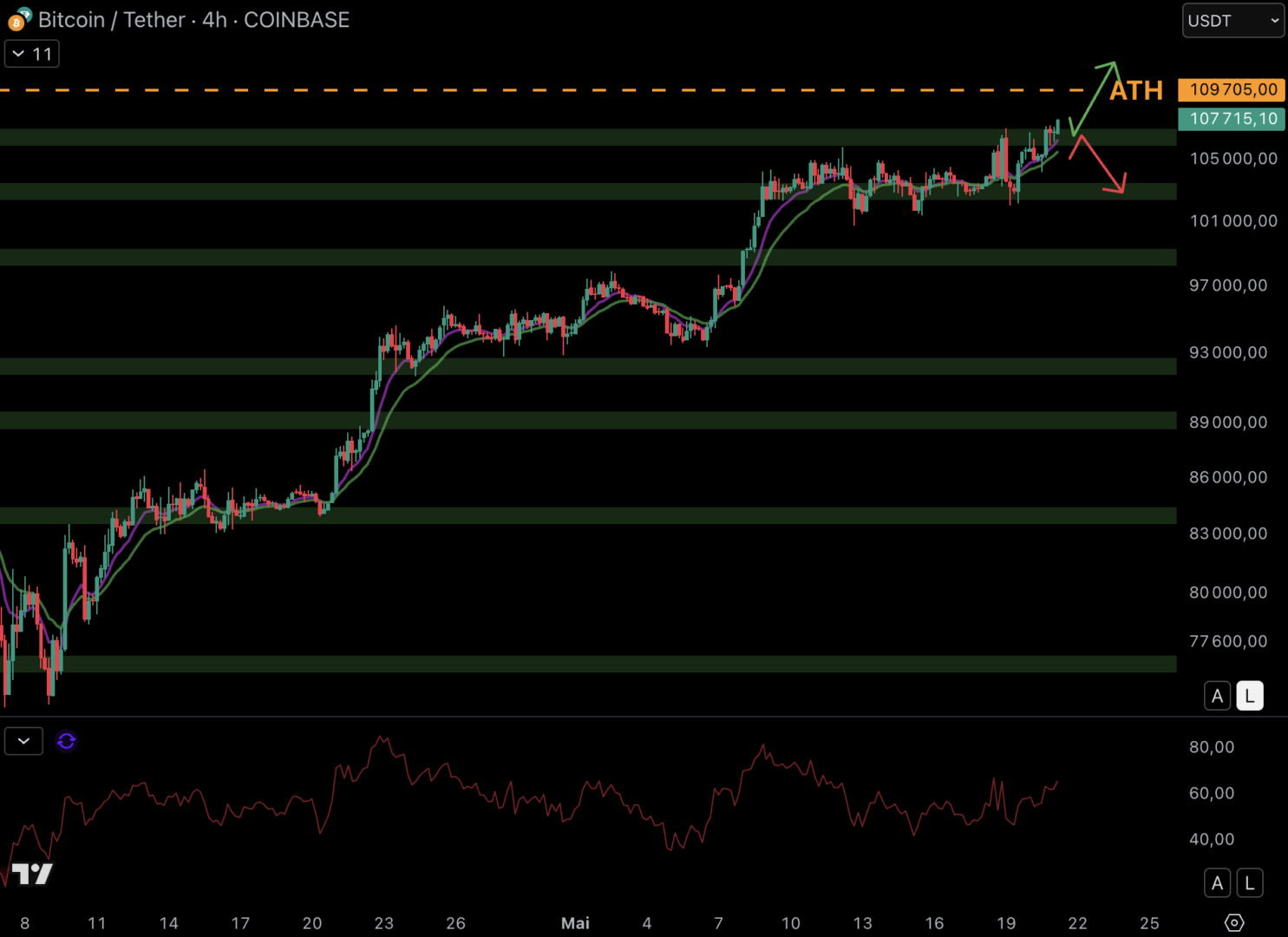
Task: Click the 80 000,00 price axis label
Action: click(x=1228, y=593)
